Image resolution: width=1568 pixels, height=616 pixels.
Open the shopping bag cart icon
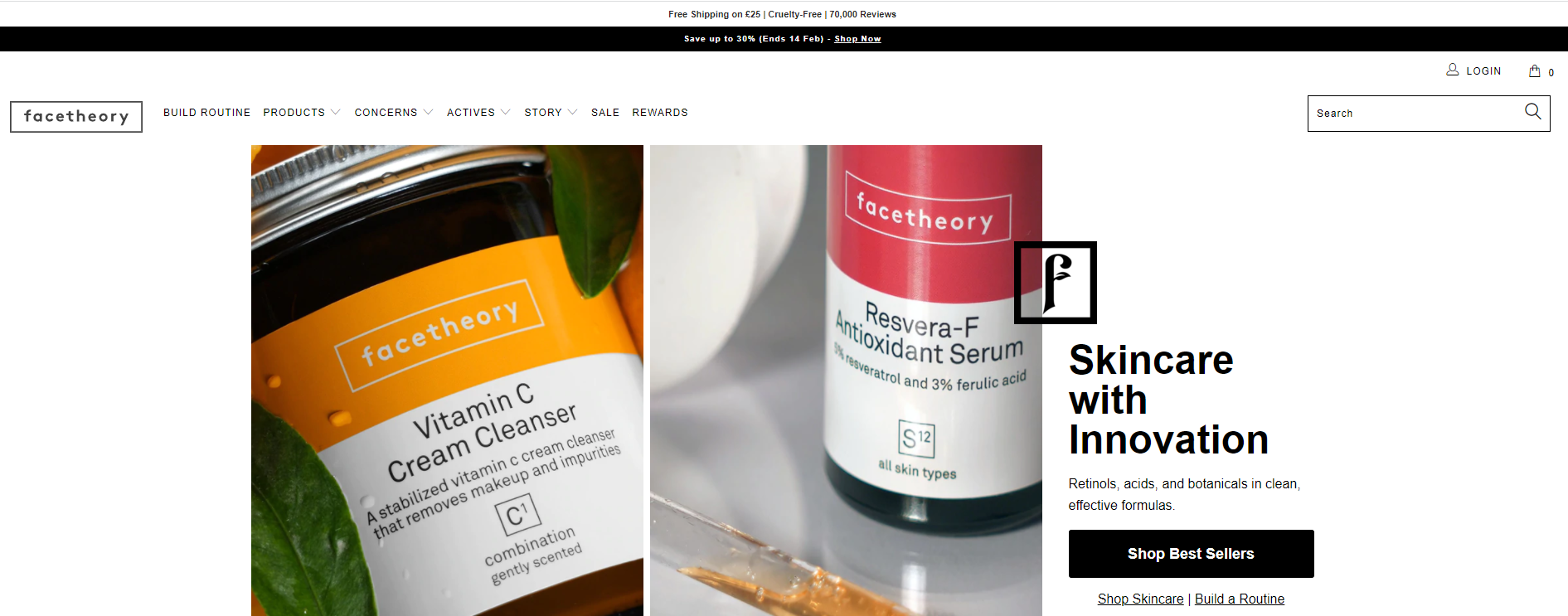(1535, 71)
